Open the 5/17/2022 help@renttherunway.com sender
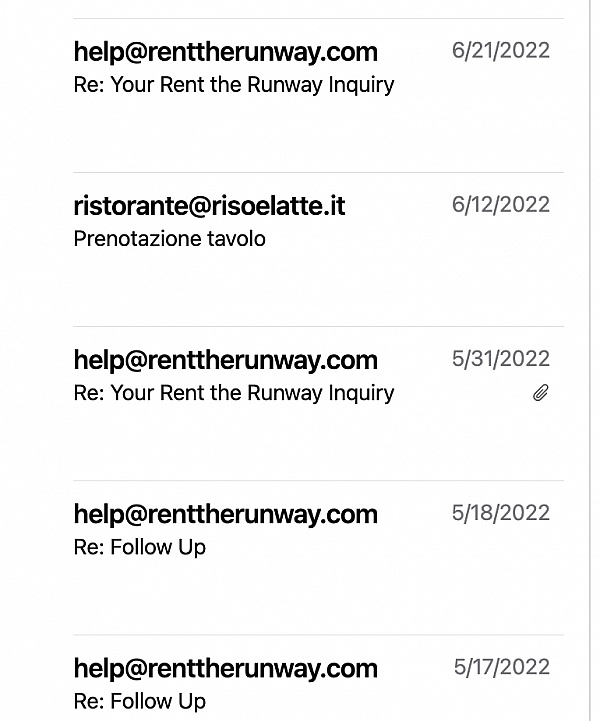 [225, 668]
